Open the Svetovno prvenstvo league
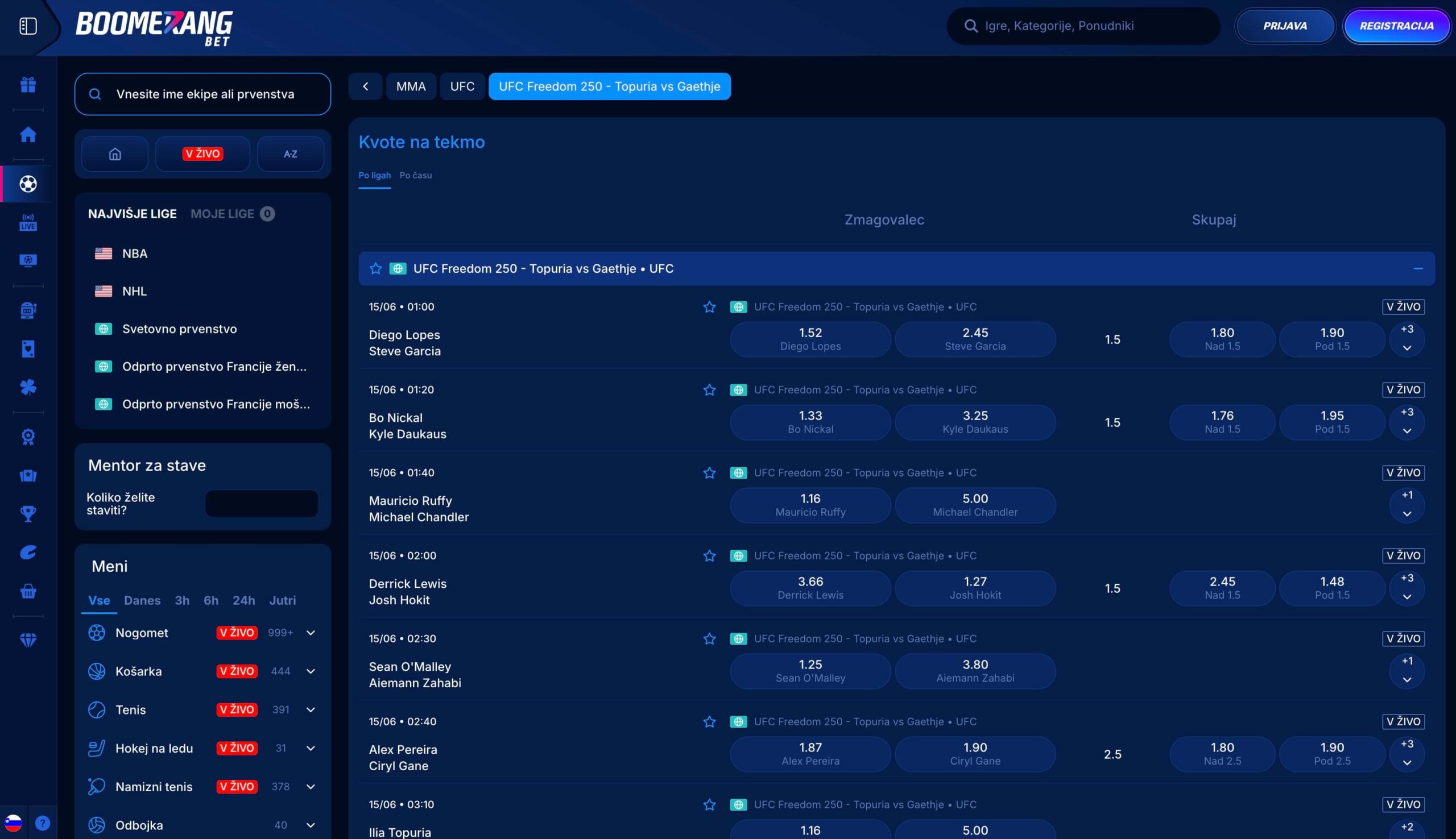 [179, 329]
